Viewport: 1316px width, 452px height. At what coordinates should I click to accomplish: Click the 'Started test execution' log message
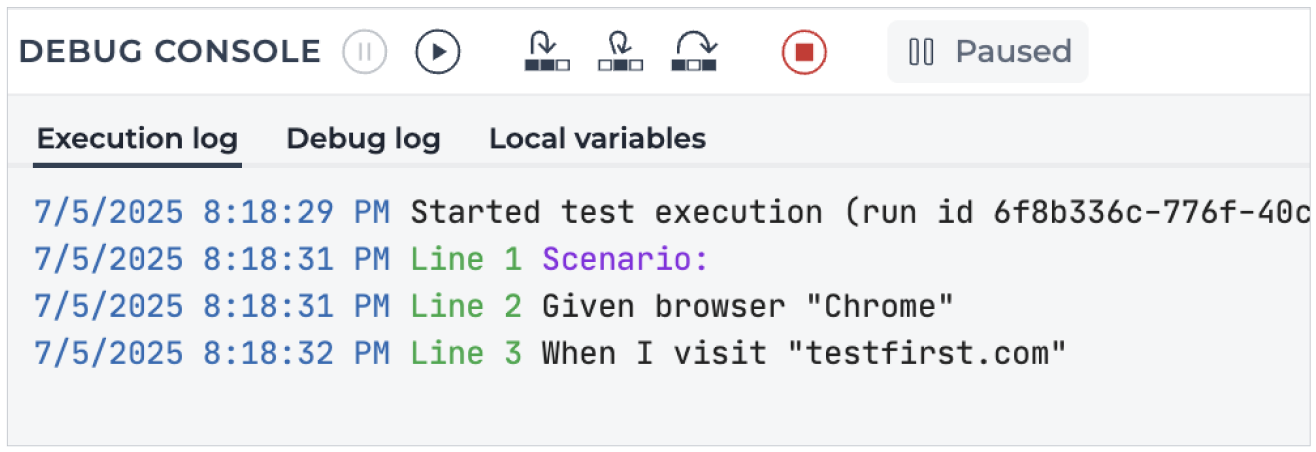(617, 213)
